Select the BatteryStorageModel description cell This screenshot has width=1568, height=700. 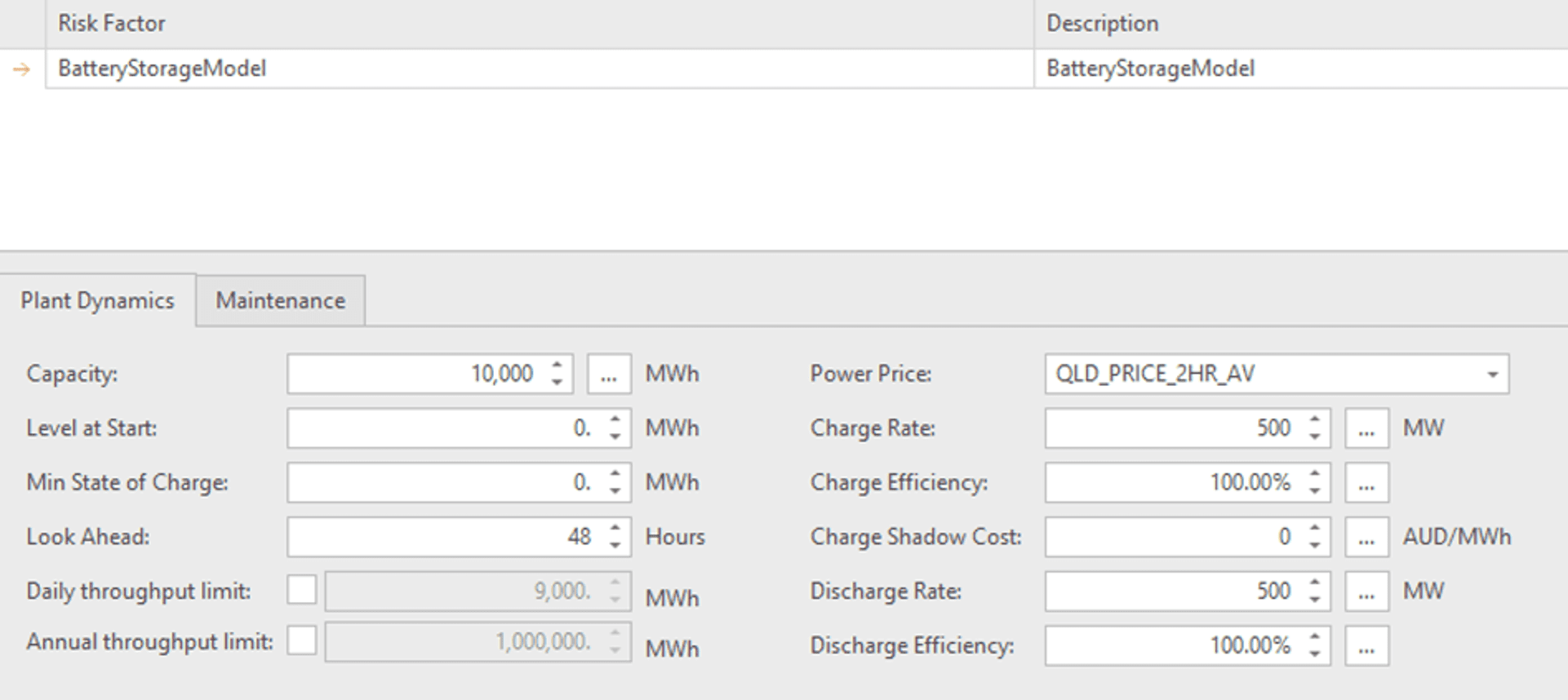point(1301,69)
